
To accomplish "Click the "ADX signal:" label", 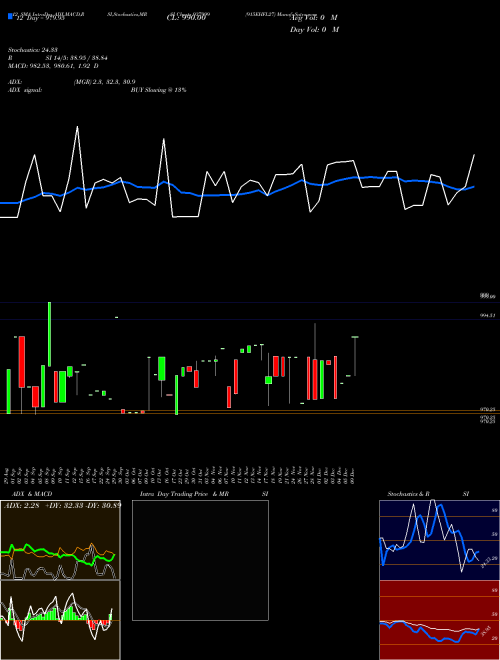I will pos(25,90).
